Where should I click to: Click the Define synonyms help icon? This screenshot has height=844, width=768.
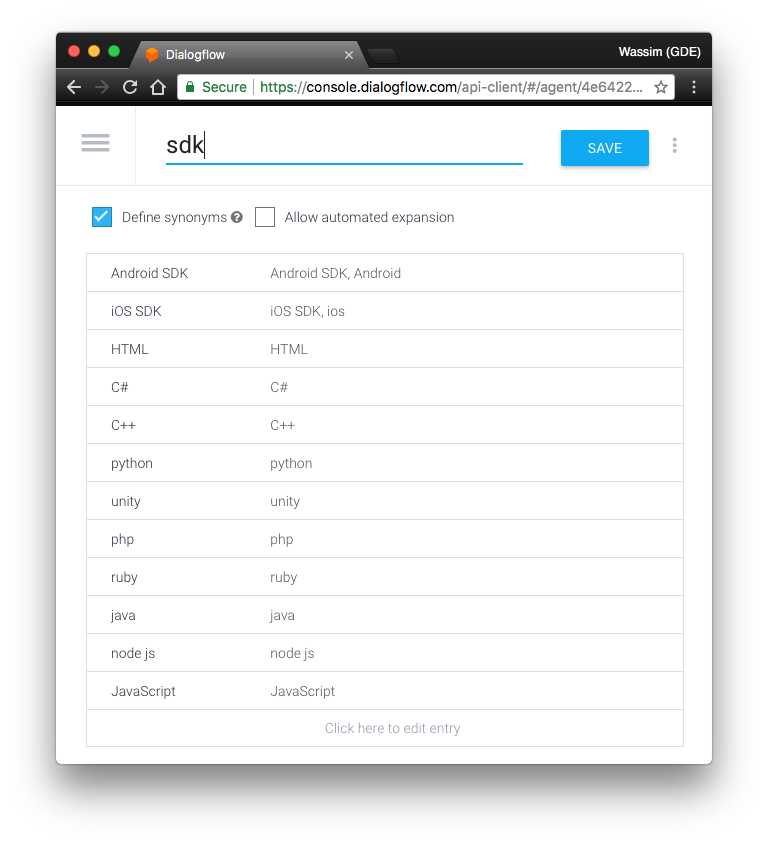(237, 217)
